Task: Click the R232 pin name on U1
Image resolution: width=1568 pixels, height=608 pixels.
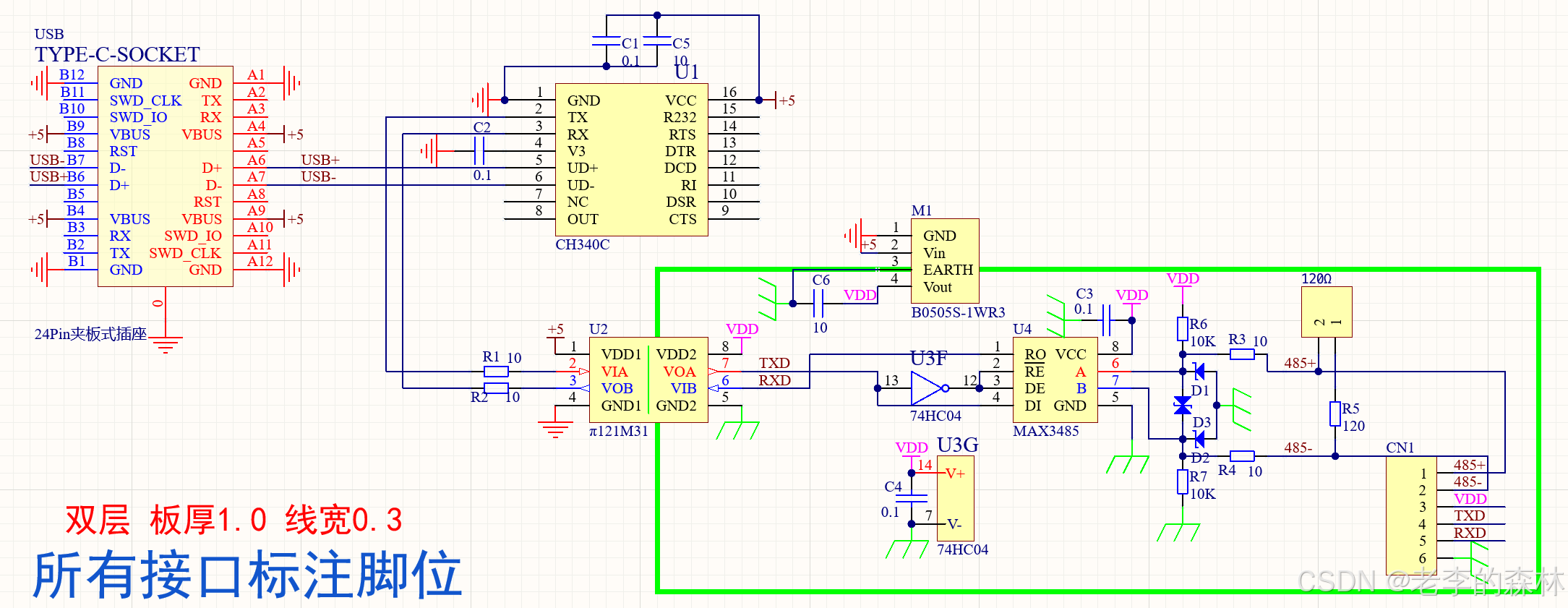Action: pos(680,117)
